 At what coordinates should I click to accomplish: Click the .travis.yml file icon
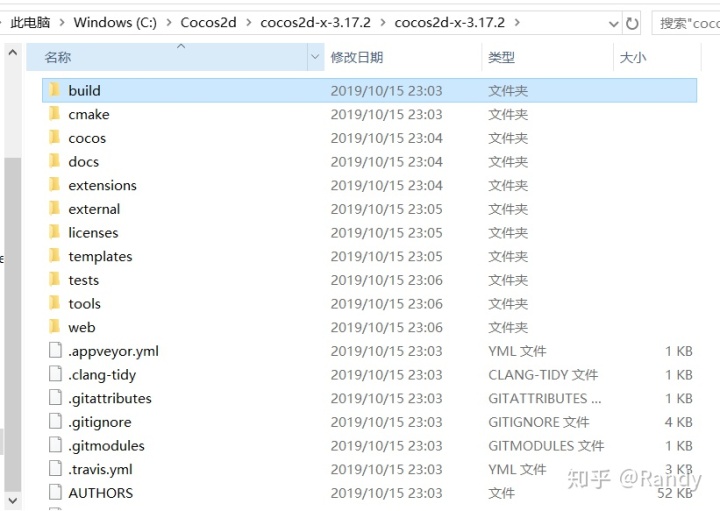(x=55, y=468)
